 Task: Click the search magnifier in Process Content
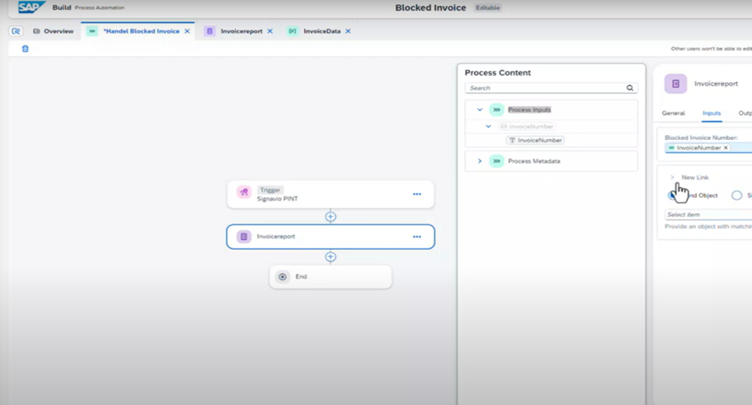tap(630, 88)
